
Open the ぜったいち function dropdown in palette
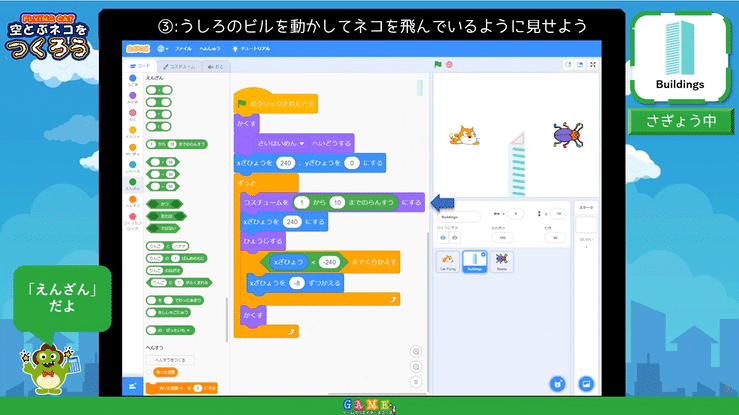178,331
